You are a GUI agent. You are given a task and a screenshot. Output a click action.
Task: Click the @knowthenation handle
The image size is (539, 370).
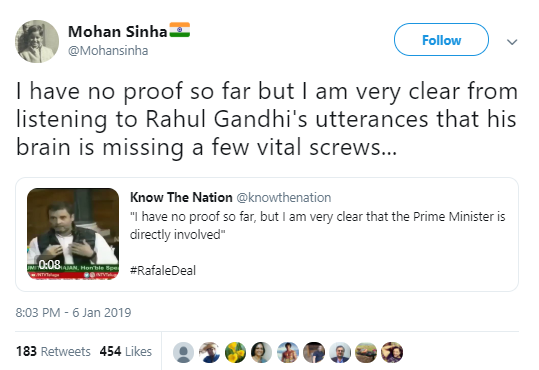click(x=284, y=198)
